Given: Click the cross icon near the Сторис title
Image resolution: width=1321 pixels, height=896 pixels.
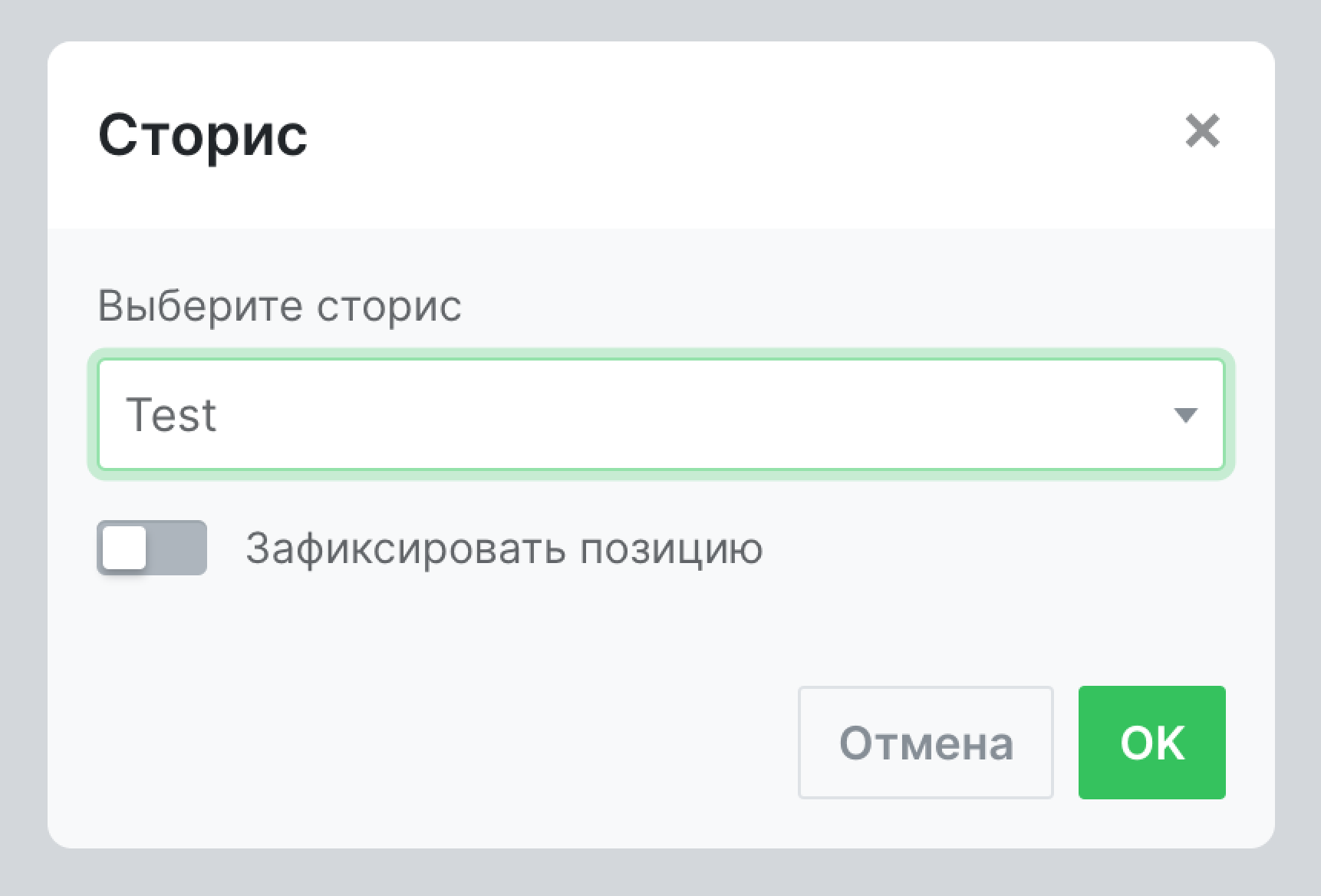Looking at the screenshot, I should pos(1204,132).
